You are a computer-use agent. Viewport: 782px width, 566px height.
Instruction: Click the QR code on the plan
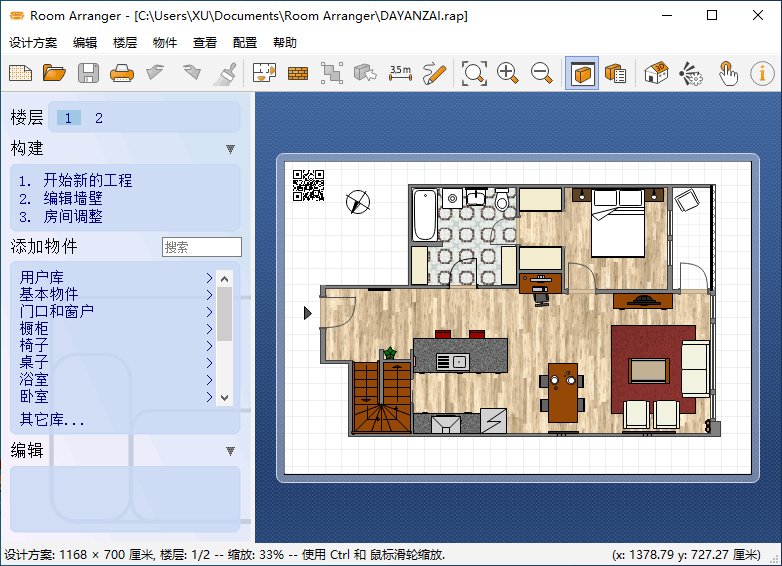[308, 186]
